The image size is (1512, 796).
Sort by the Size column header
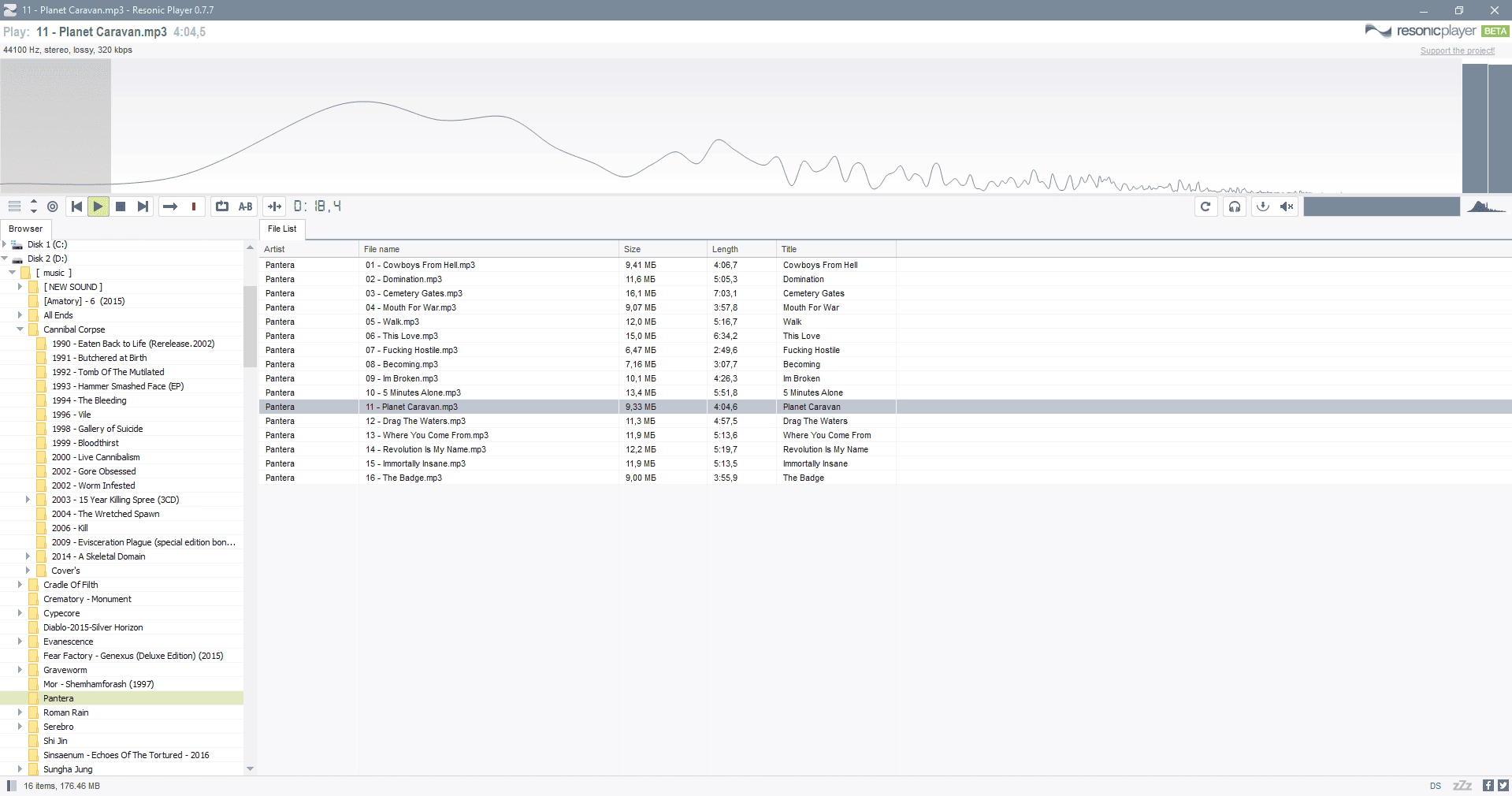(663, 249)
